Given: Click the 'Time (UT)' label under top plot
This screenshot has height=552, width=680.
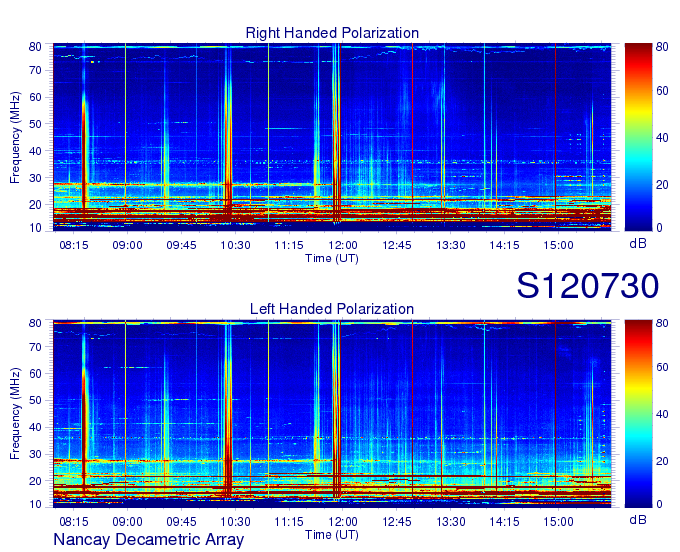Looking at the screenshot, I should 332,258.
